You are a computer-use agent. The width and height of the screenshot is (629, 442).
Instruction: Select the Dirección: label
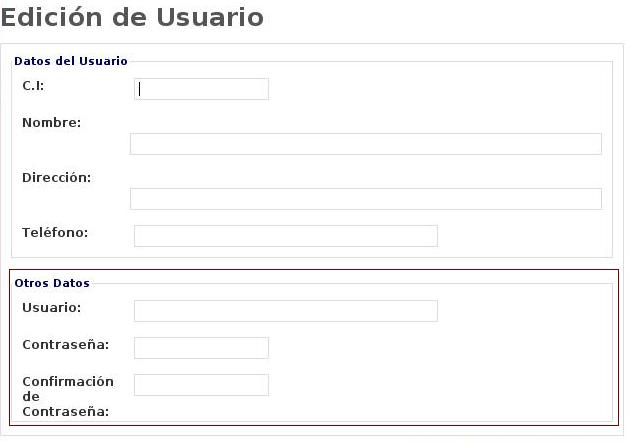[56, 178]
